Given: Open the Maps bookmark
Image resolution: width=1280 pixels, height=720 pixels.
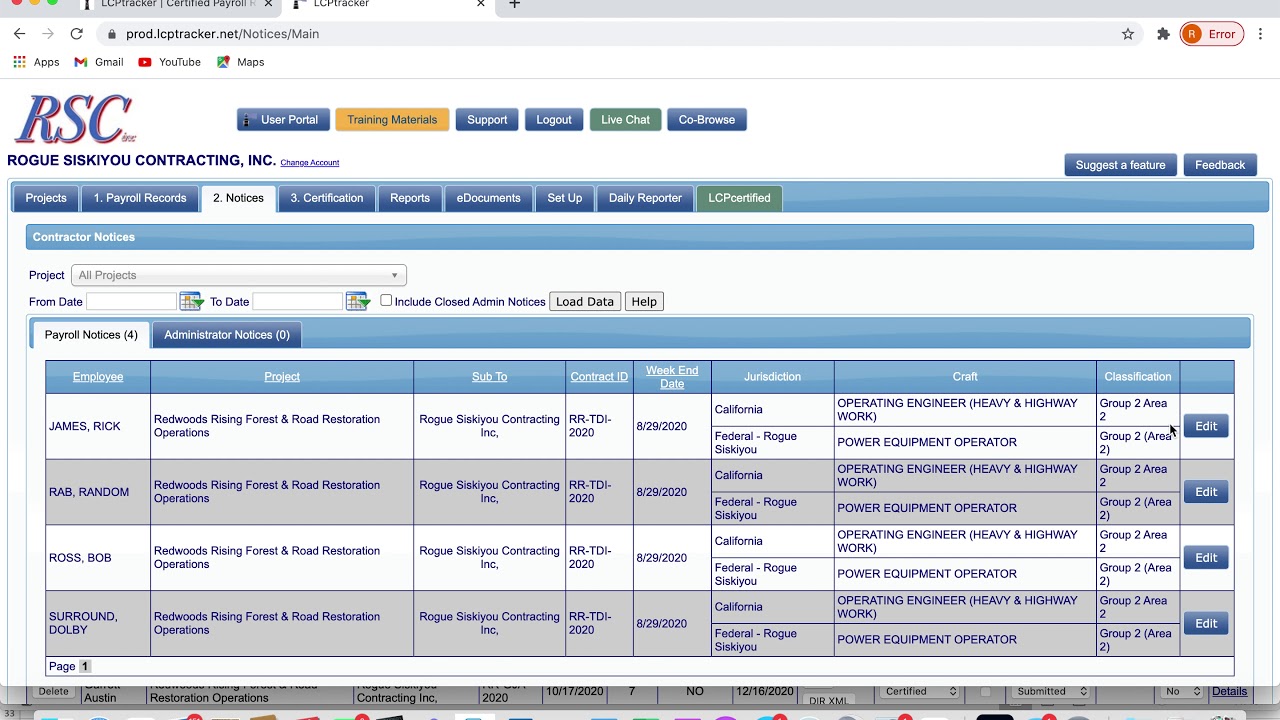Looking at the screenshot, I should click(240, 62).
